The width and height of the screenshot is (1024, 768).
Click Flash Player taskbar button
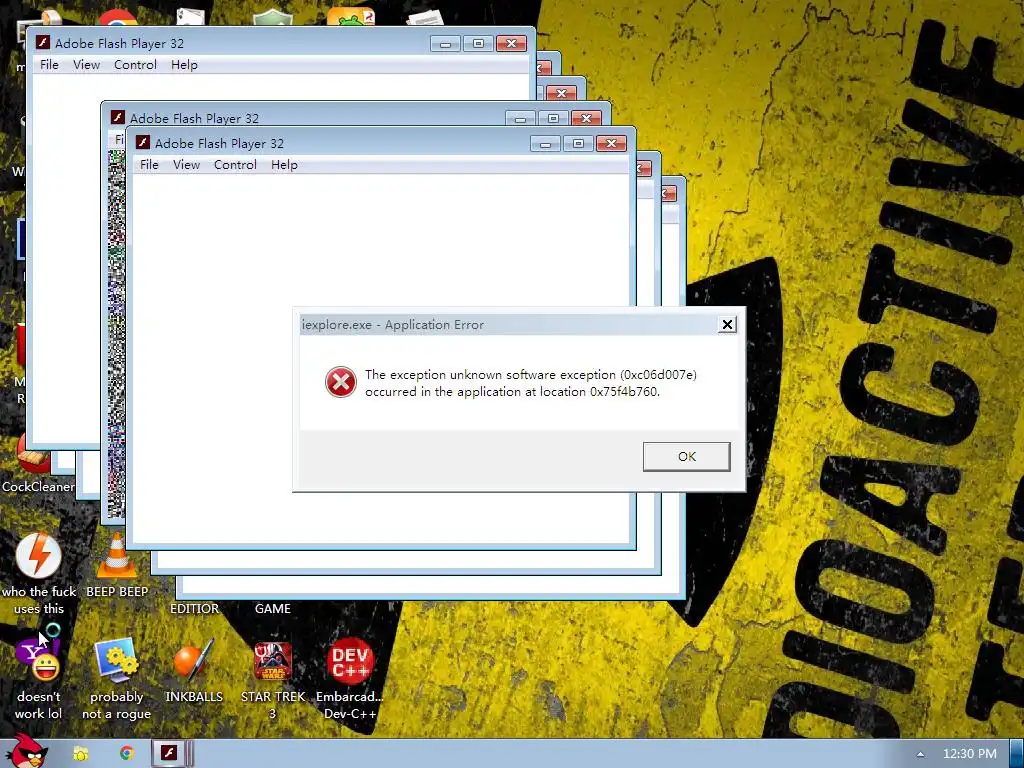point(169,754)
